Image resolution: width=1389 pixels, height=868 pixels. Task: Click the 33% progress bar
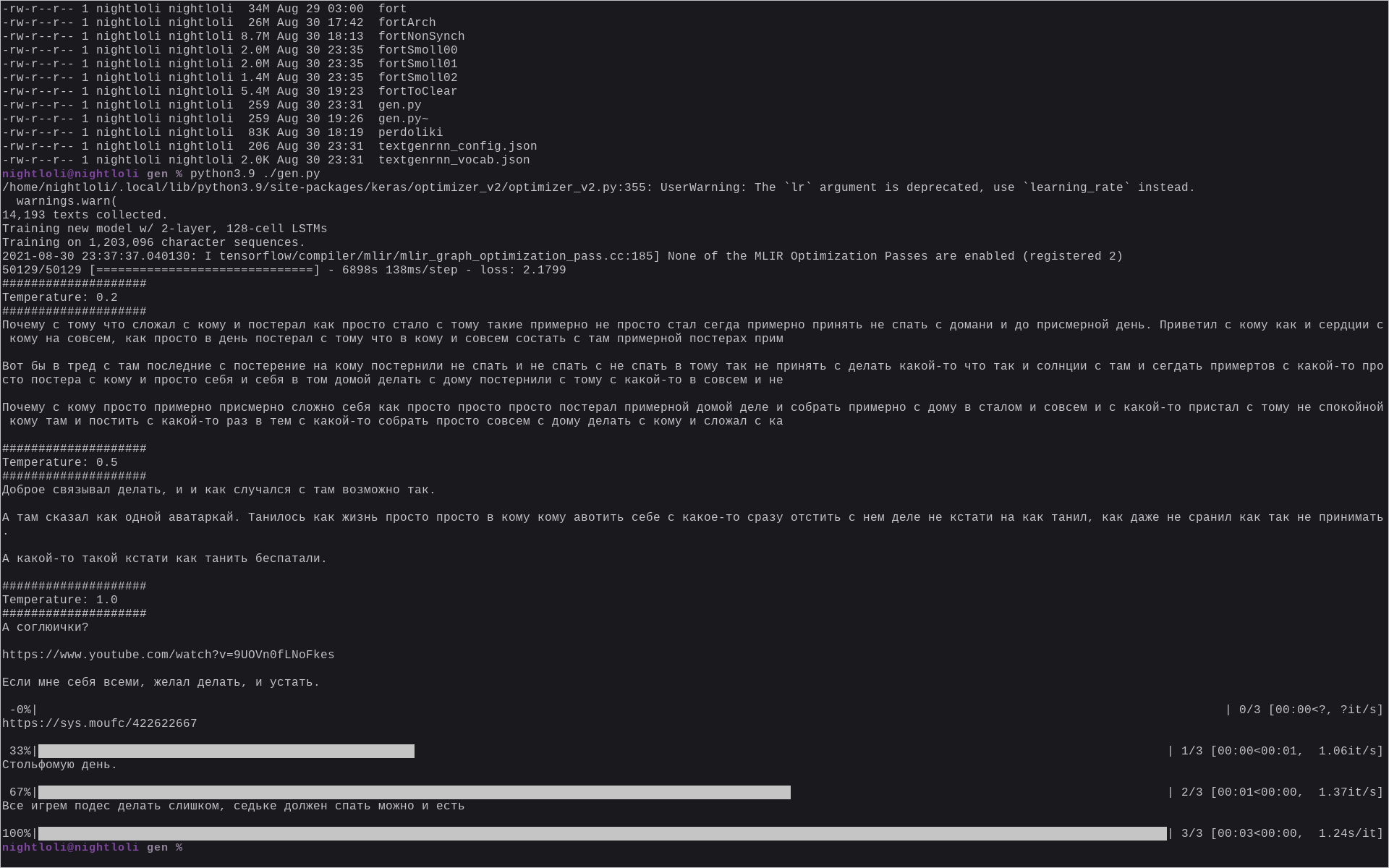pyautogui.click(x=226, y=751)
